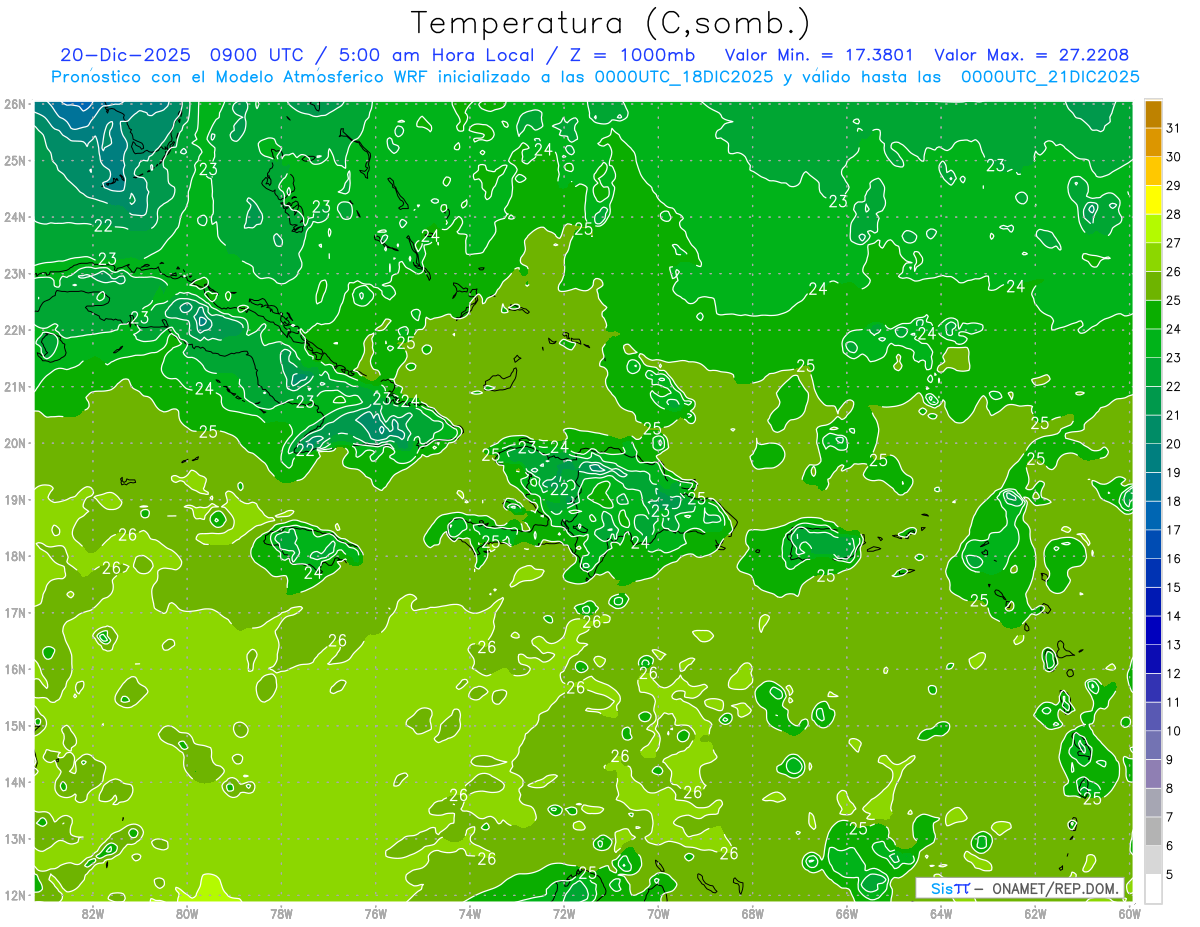Click the "76W" longitude axis label

click(375, 913)
